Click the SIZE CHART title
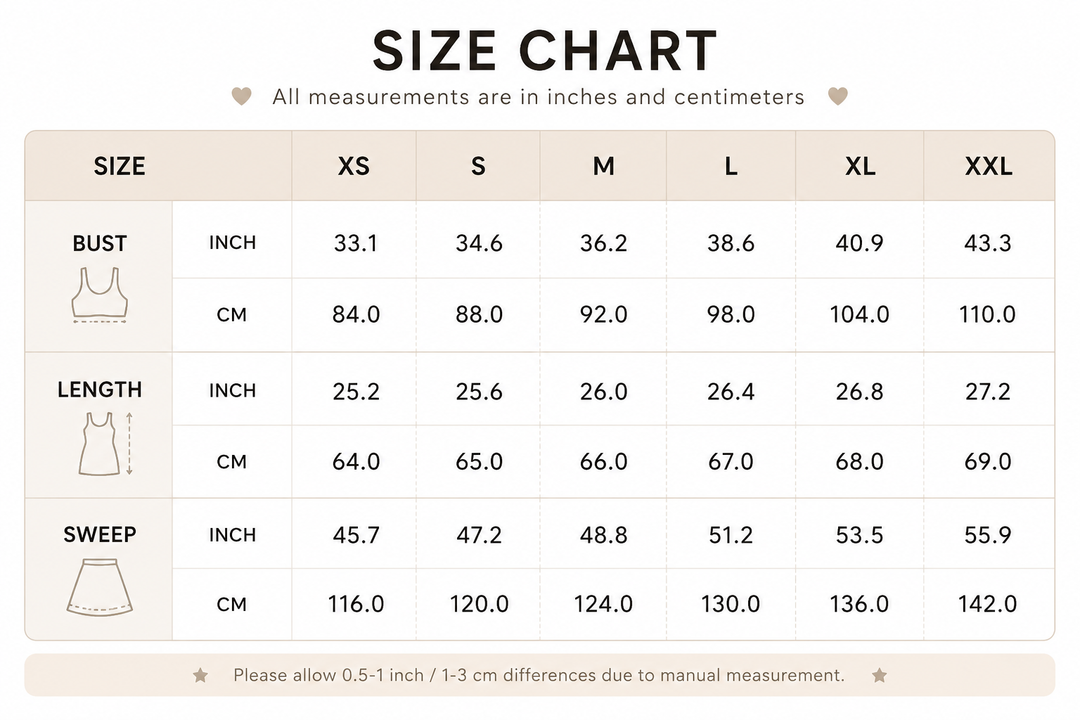 (x=545, y=50)
